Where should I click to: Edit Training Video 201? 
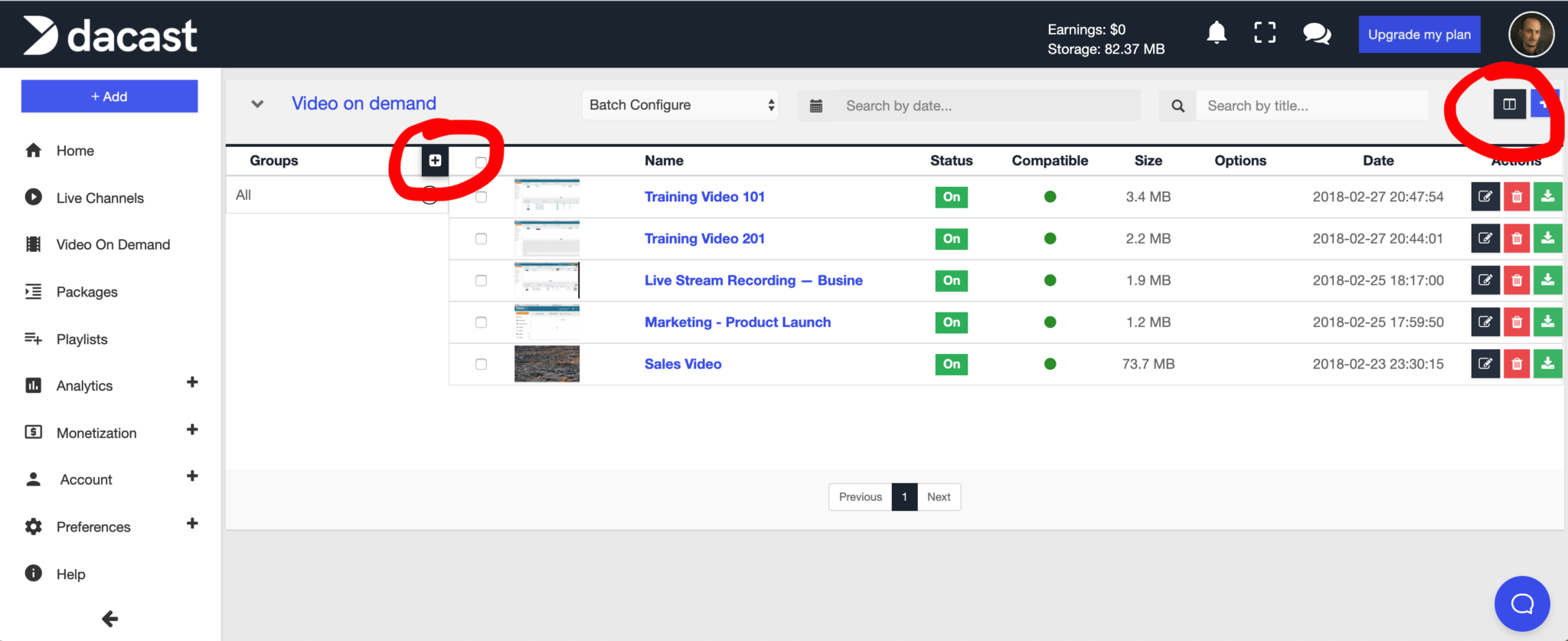tap(1485, 238)
